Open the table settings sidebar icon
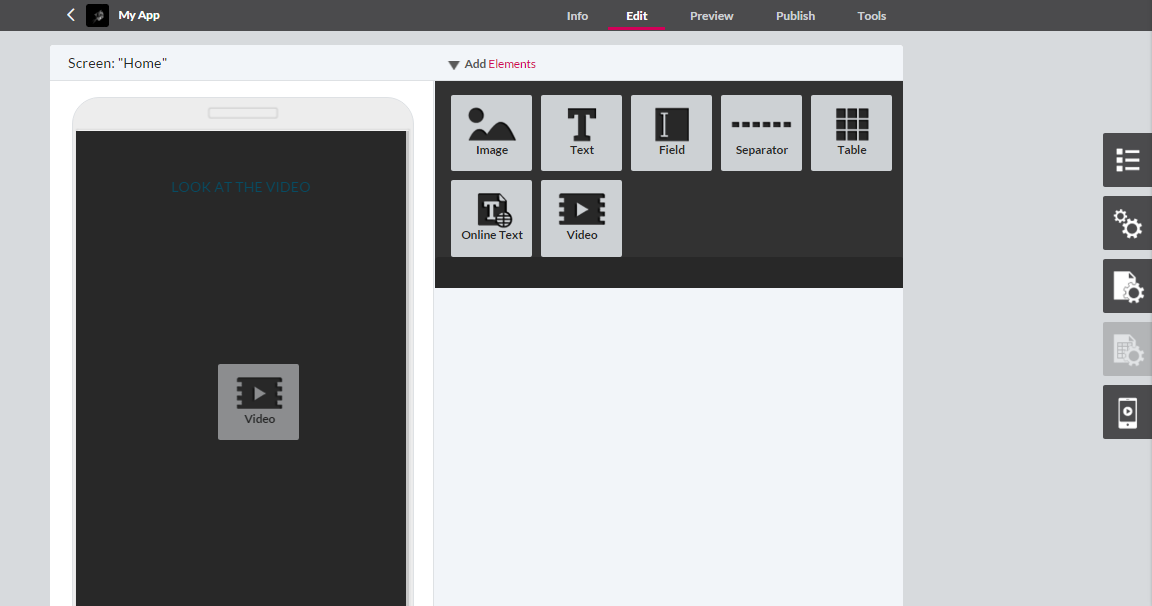The image size is (1152, 606). 1127,350
